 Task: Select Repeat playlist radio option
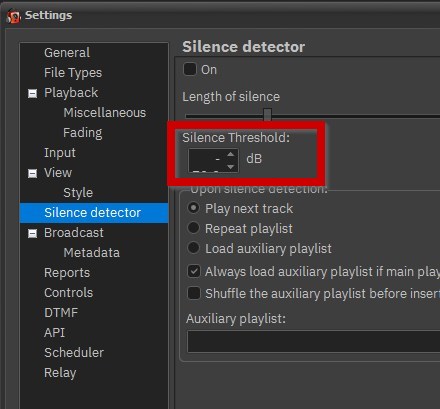coord(193,228)
